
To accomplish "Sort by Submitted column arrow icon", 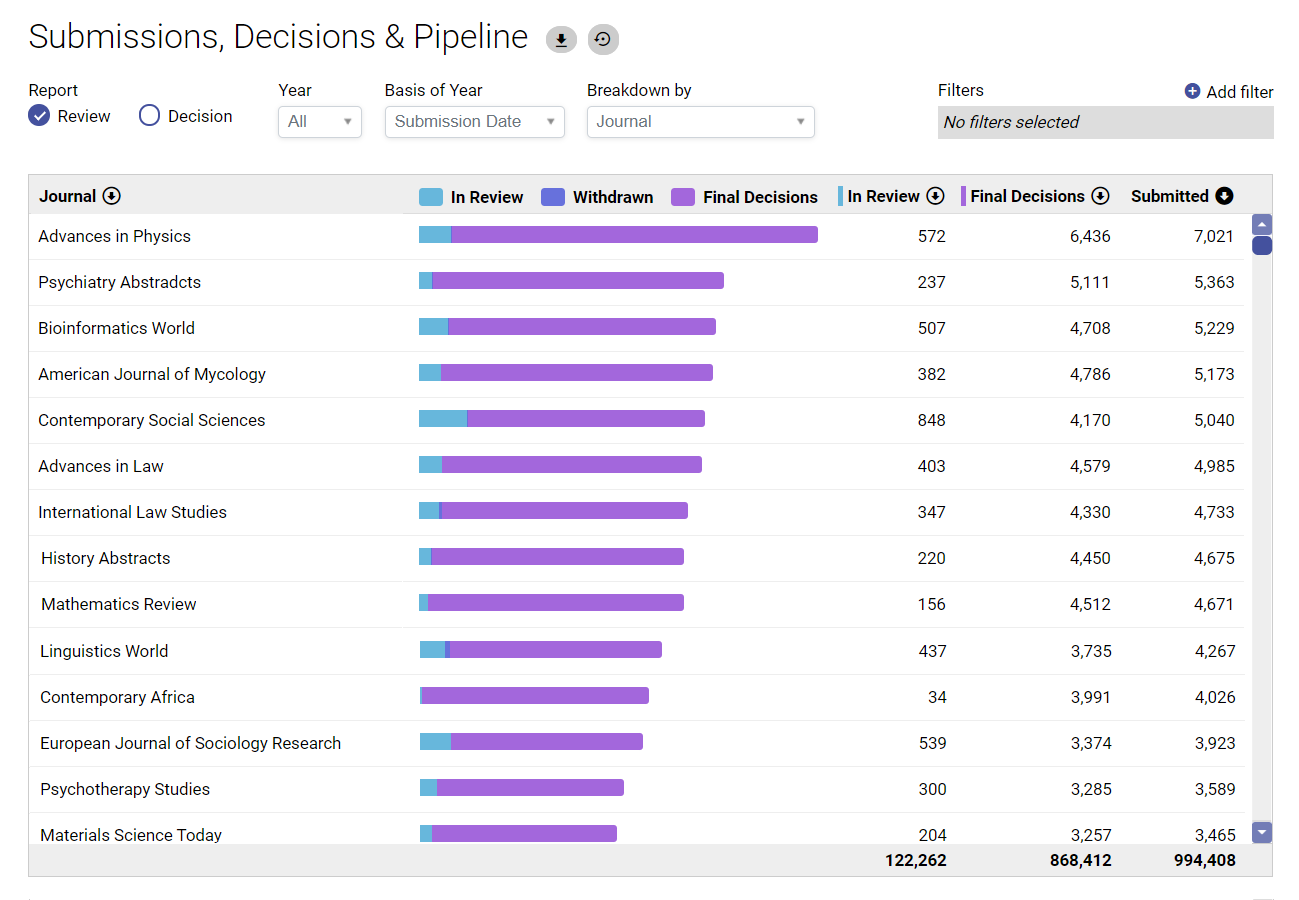I will tap(1224, 196).
